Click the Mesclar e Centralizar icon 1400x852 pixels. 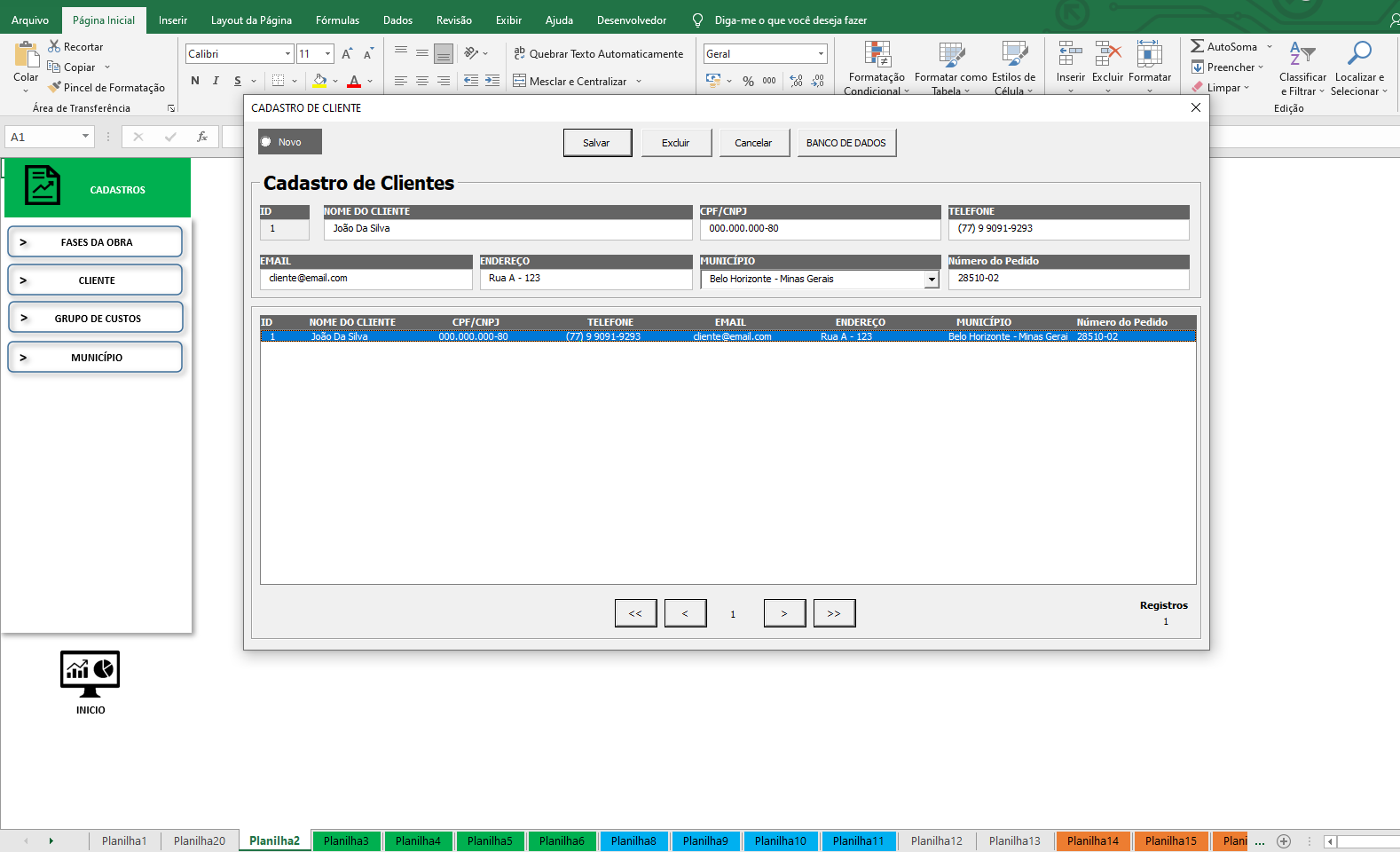[x=520, y=81]
